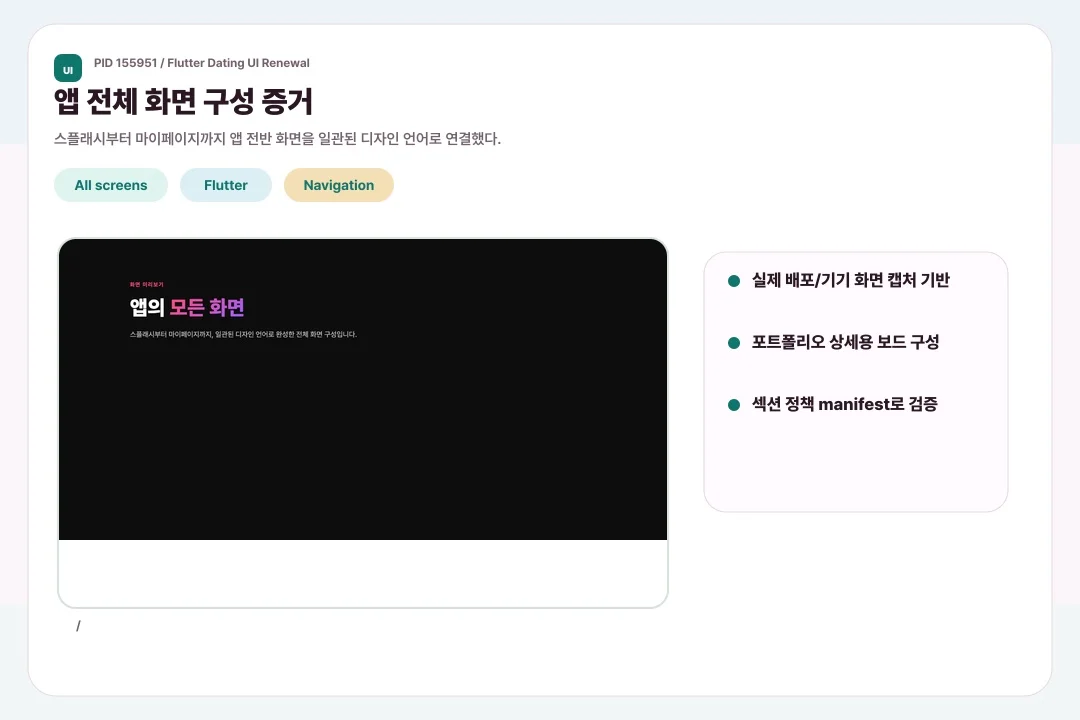Screen dimensions: 1080x720
Task: Open the dark app screens preview image
Action: pos(363,389)
